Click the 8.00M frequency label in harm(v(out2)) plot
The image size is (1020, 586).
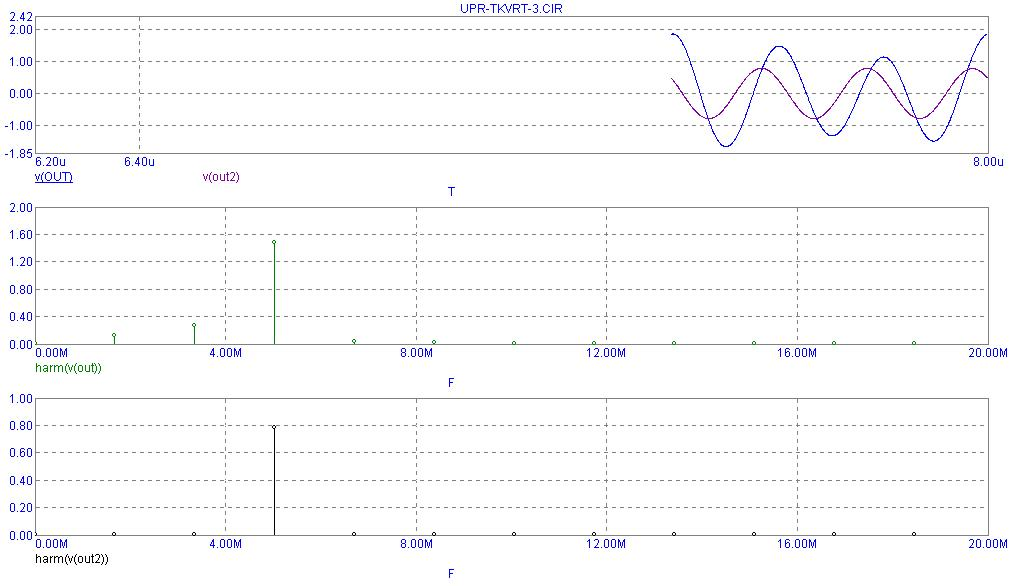tap(416, 544)
